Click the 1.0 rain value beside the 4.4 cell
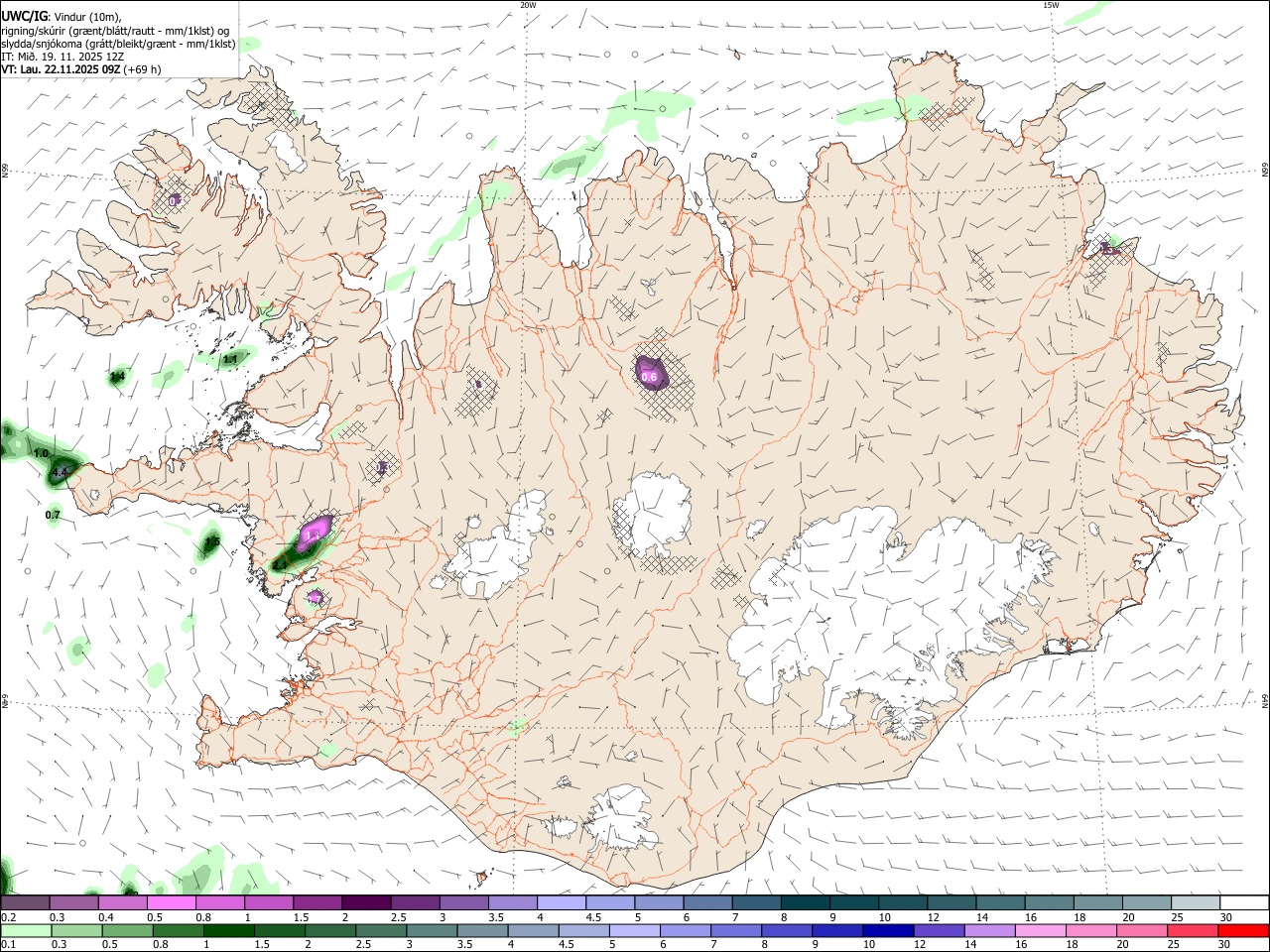 tap(41, 453)
